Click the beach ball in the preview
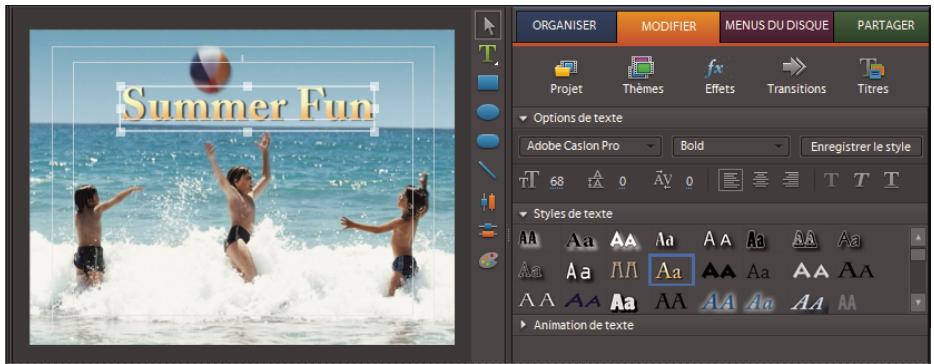 pos(210,69)
